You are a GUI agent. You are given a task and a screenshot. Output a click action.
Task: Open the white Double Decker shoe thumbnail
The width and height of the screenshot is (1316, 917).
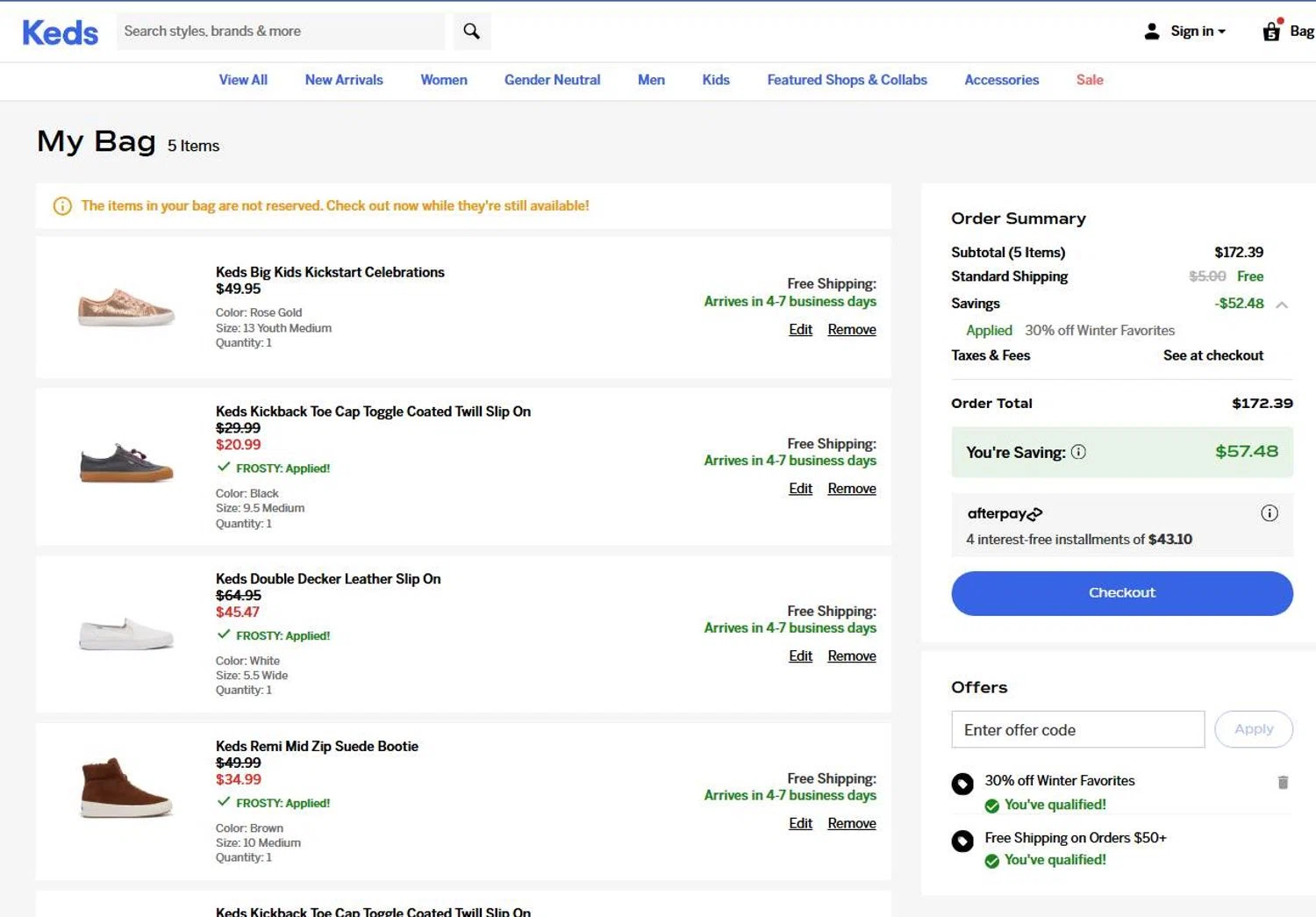tap(126, 634)
